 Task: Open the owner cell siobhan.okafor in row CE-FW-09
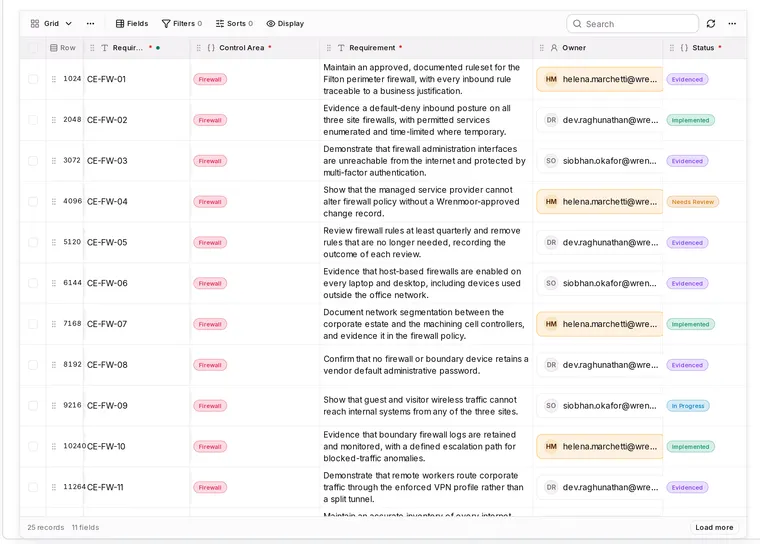[600, 405]
